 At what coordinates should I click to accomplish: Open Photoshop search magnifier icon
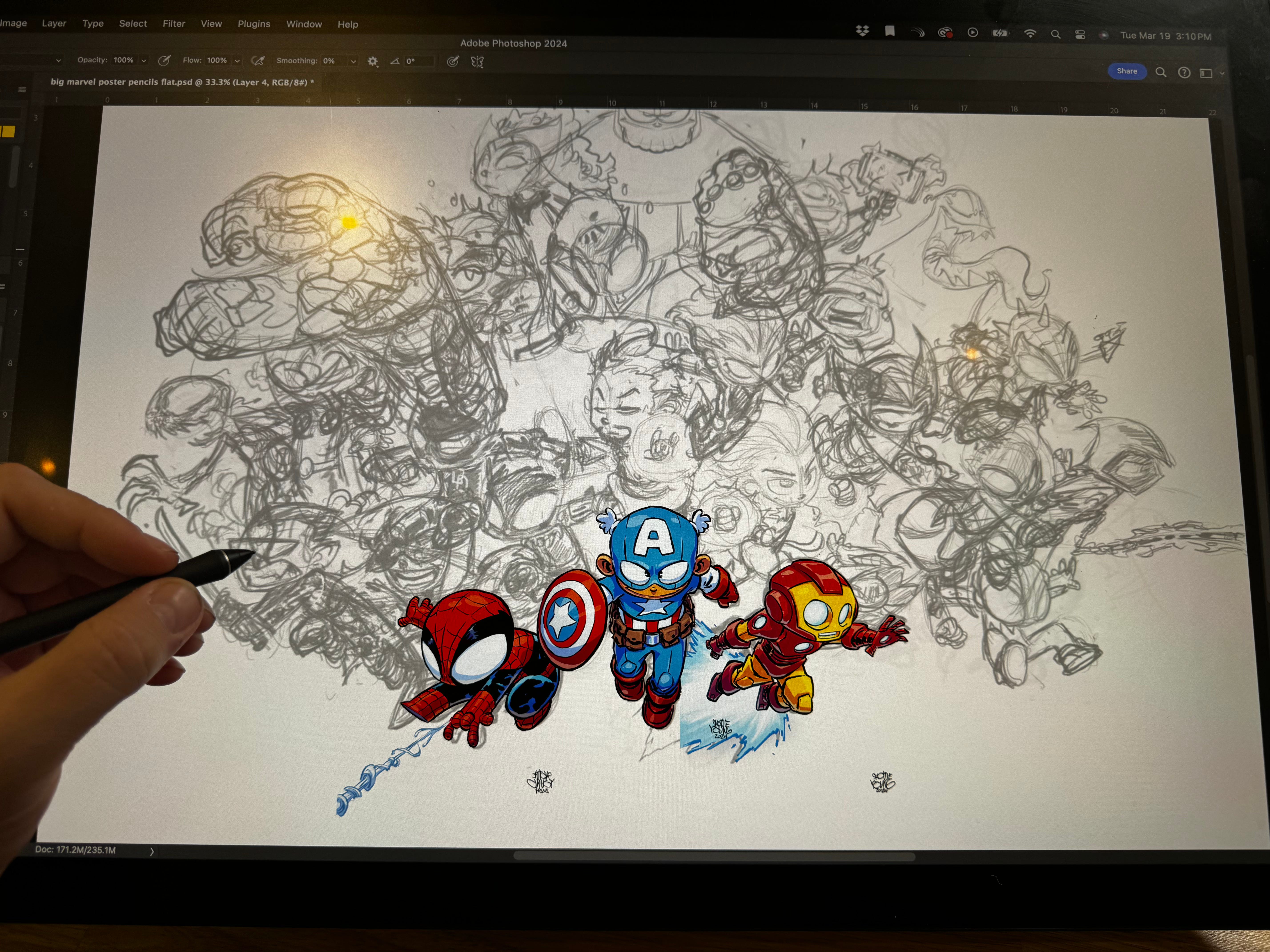pyautogui.click(x=1160, y=72)
